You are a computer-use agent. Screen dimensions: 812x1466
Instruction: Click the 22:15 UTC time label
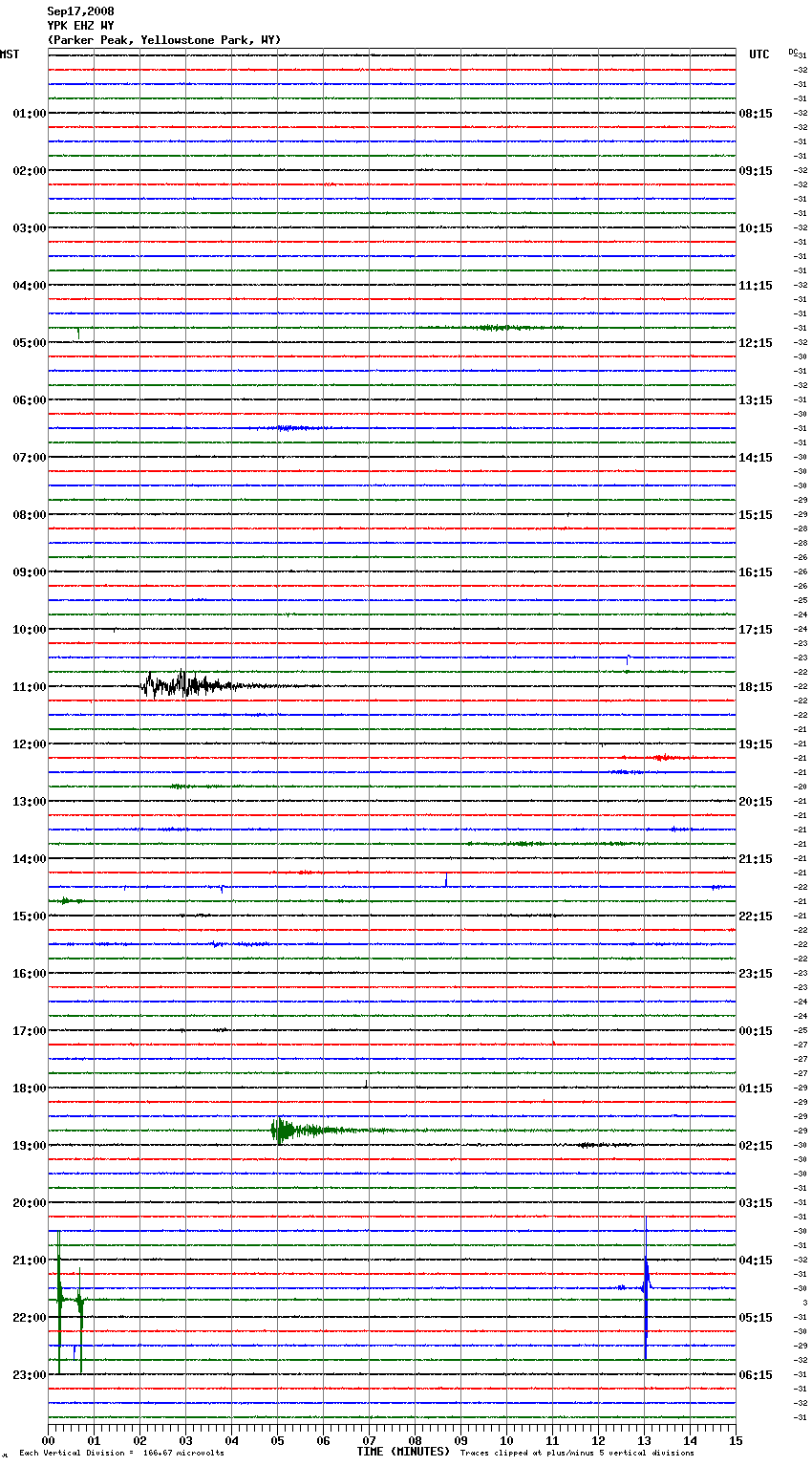click(x=756, y=916)
